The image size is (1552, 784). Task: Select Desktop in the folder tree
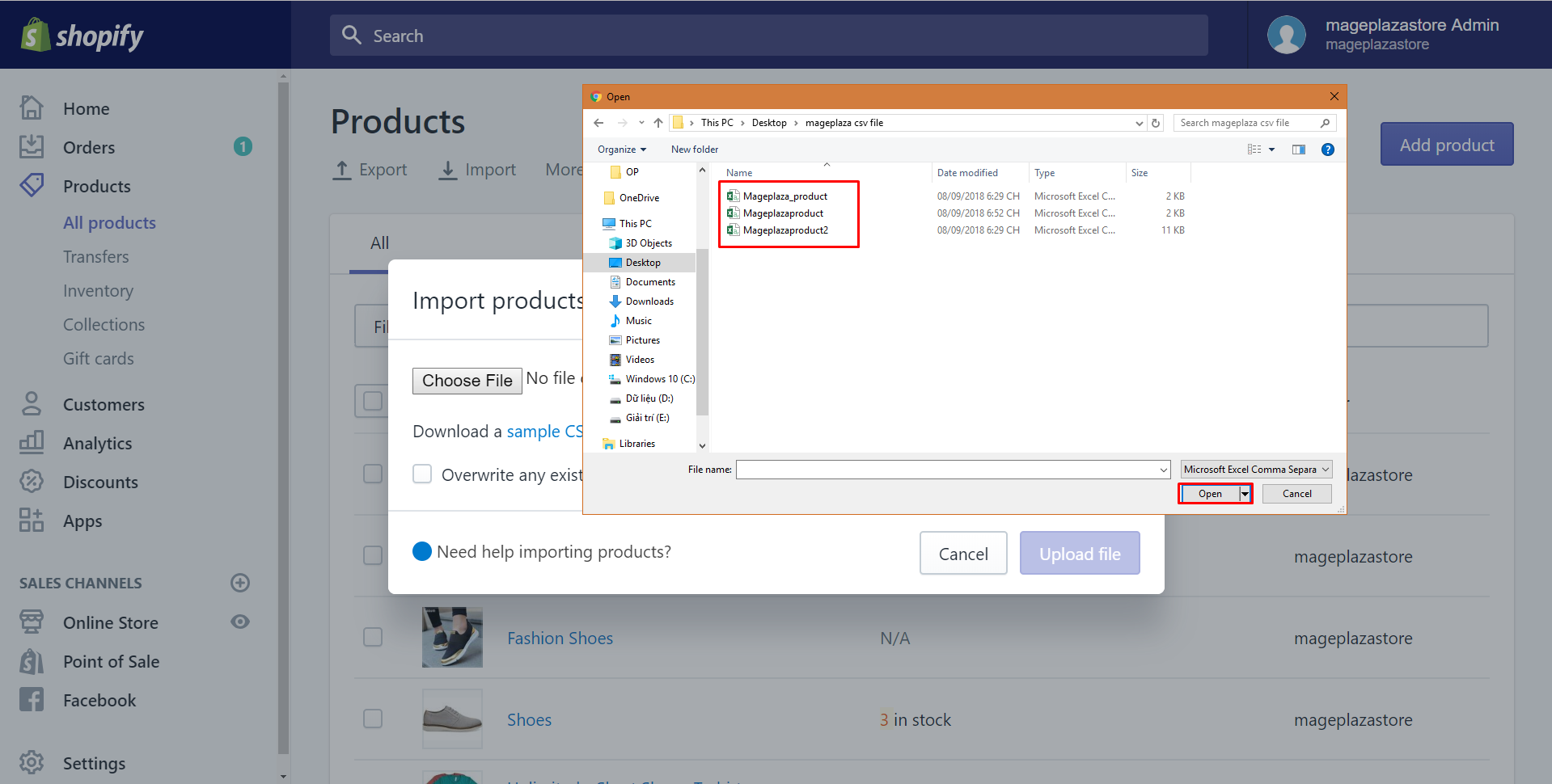(x=642, y=263)
